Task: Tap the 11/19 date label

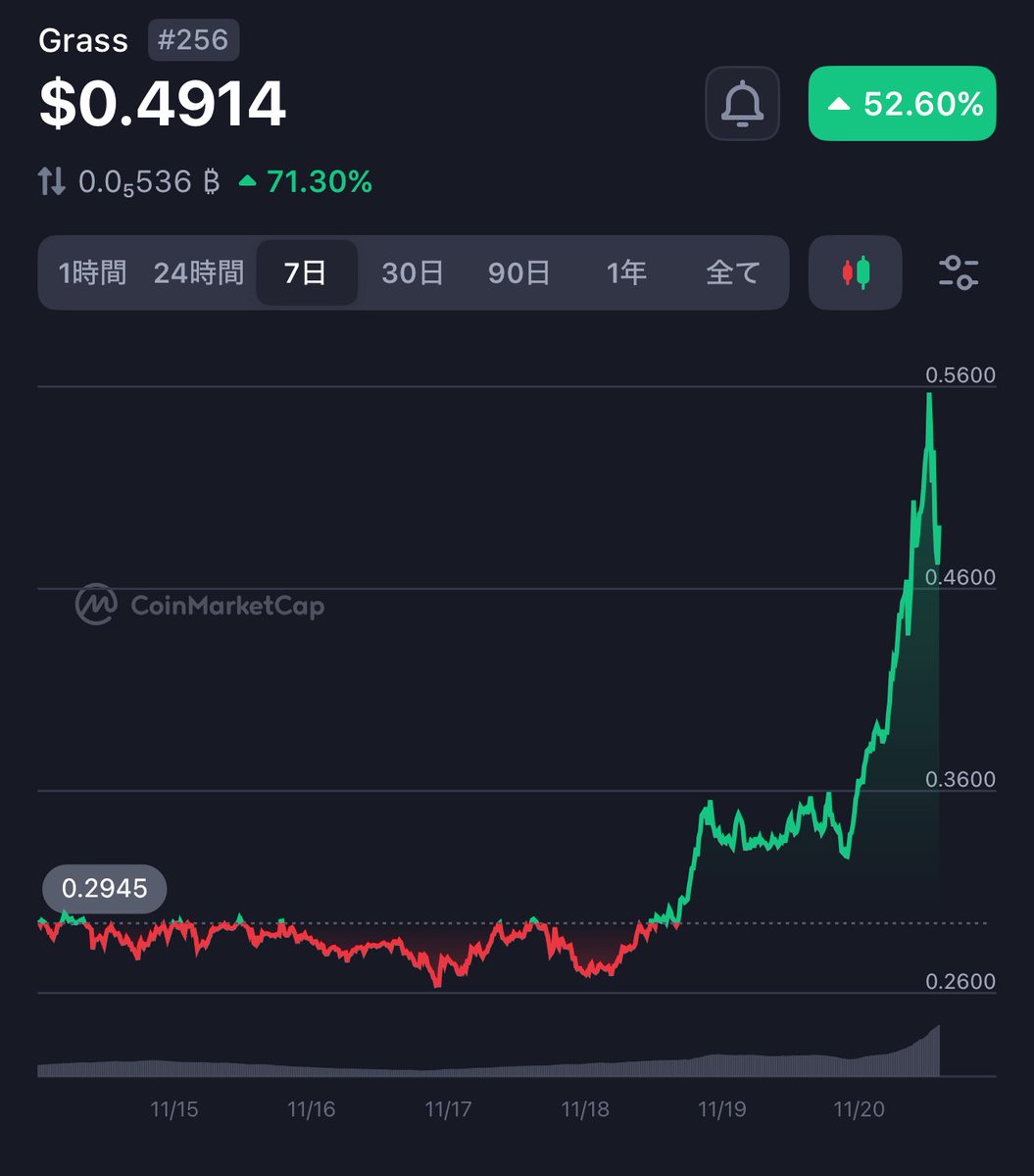Action: tap(721, 1109)
